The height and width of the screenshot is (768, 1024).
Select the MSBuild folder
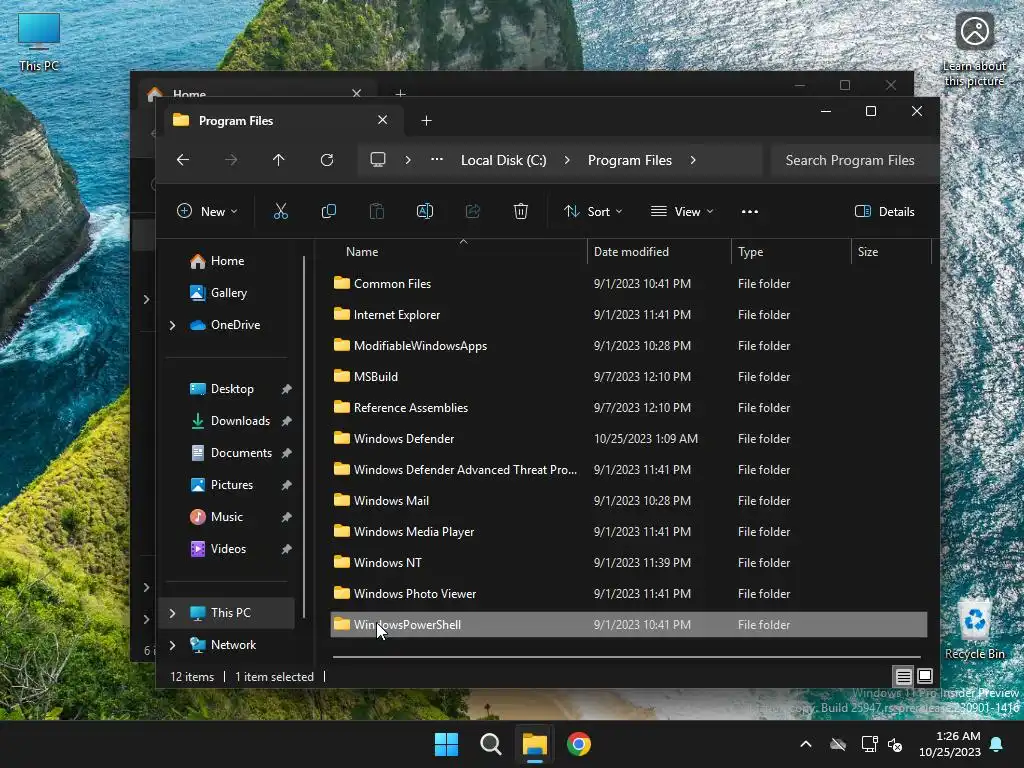[x=630, y=377]
